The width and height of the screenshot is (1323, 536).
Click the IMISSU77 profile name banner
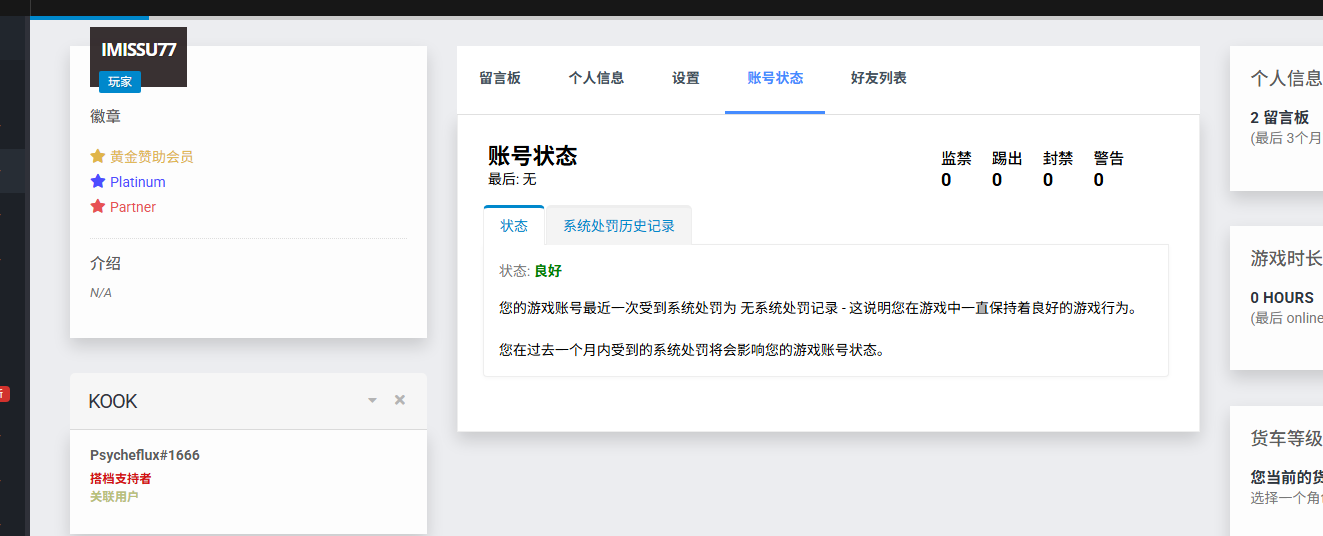coord(138,50)
